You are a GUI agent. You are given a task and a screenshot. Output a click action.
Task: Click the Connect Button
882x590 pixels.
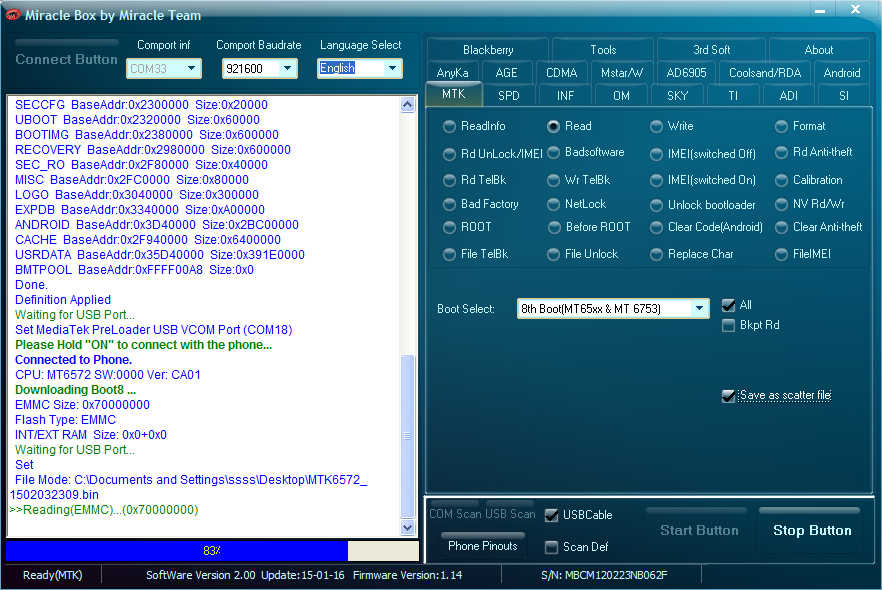pyautogui.click(x=66, y=59)
